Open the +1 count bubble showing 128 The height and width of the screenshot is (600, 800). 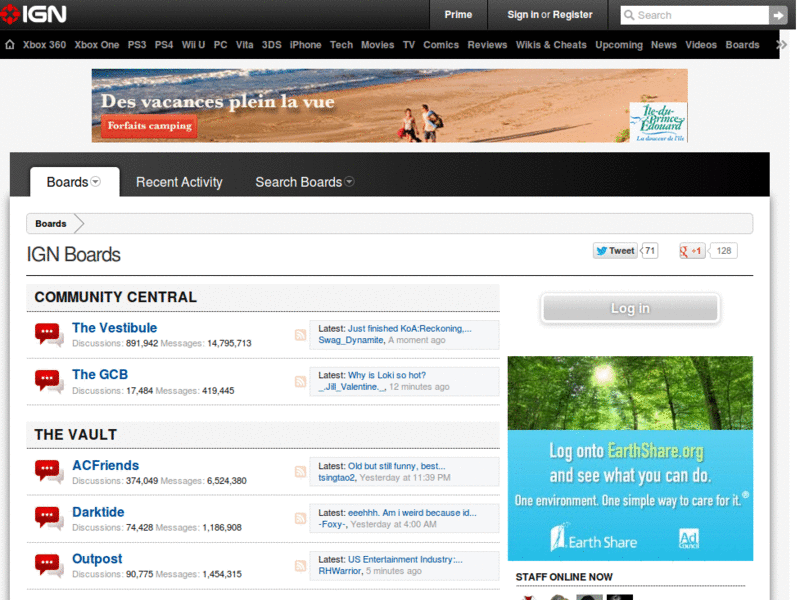[723, 251]
